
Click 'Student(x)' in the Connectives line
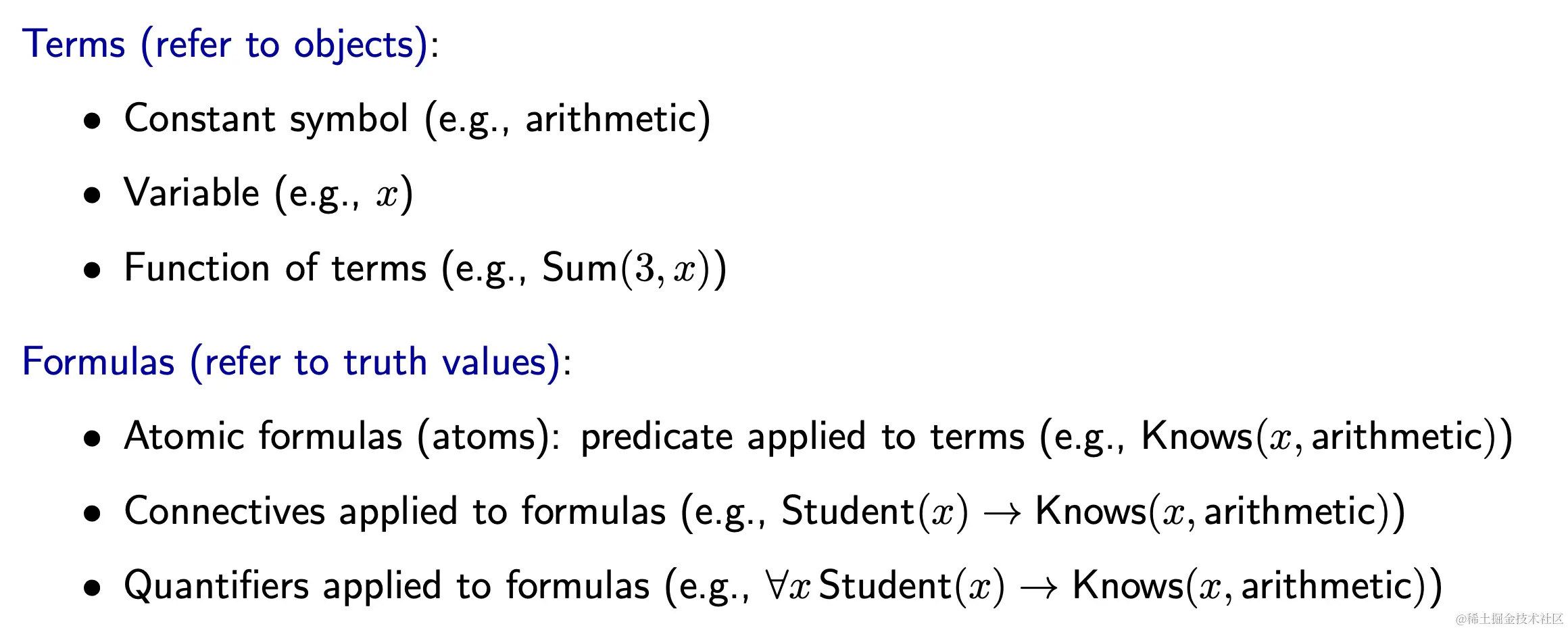[875, 511]
